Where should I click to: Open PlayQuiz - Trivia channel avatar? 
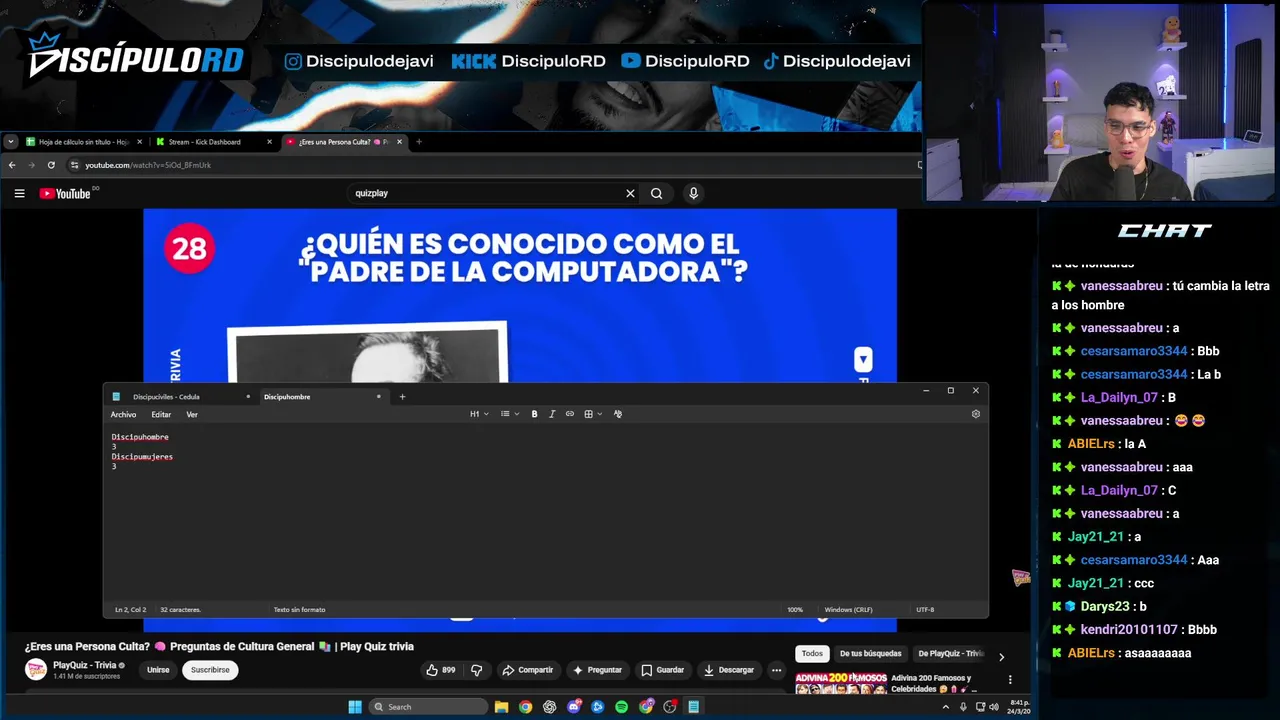[36, 670]
